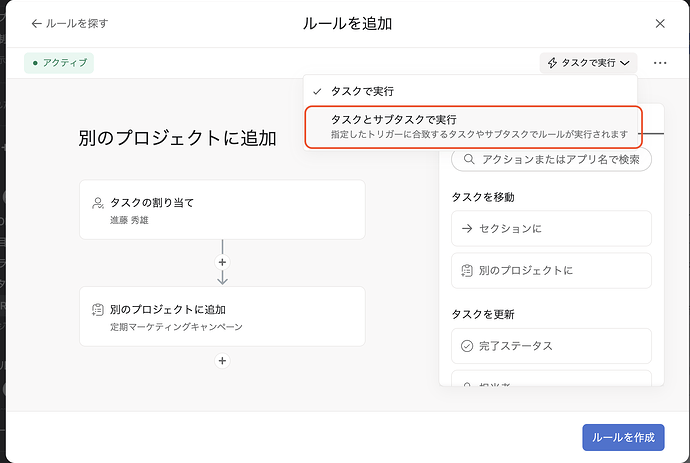Go back via the ルールを探す link
Image resolution: width=690 pixels, height=463 pixels.
(x=77, y=23)
